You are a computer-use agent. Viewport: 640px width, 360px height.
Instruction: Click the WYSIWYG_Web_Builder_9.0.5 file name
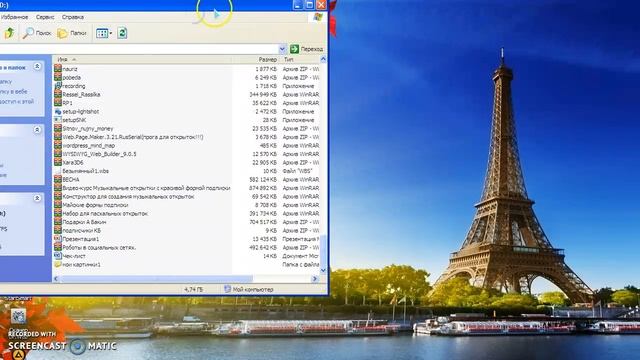[x=99, y=154]
